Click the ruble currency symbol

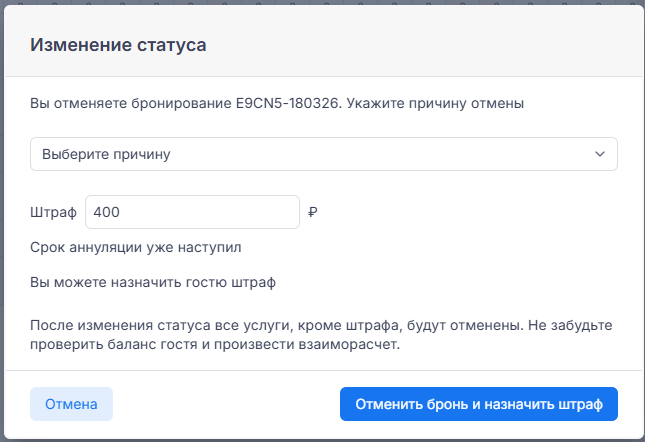[x=313, y=212]
